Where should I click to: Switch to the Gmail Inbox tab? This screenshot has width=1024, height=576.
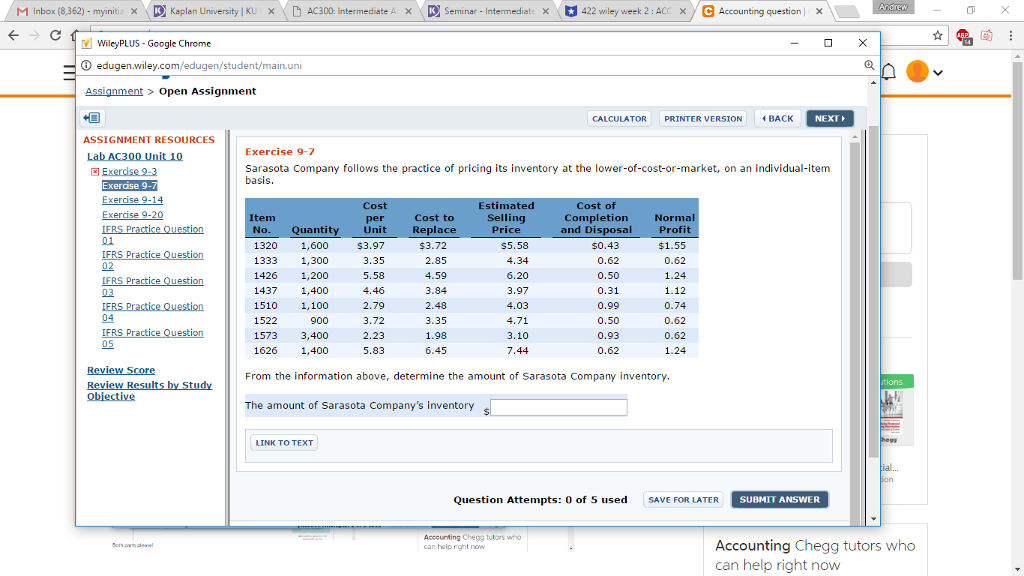click(x=77, y=11)
